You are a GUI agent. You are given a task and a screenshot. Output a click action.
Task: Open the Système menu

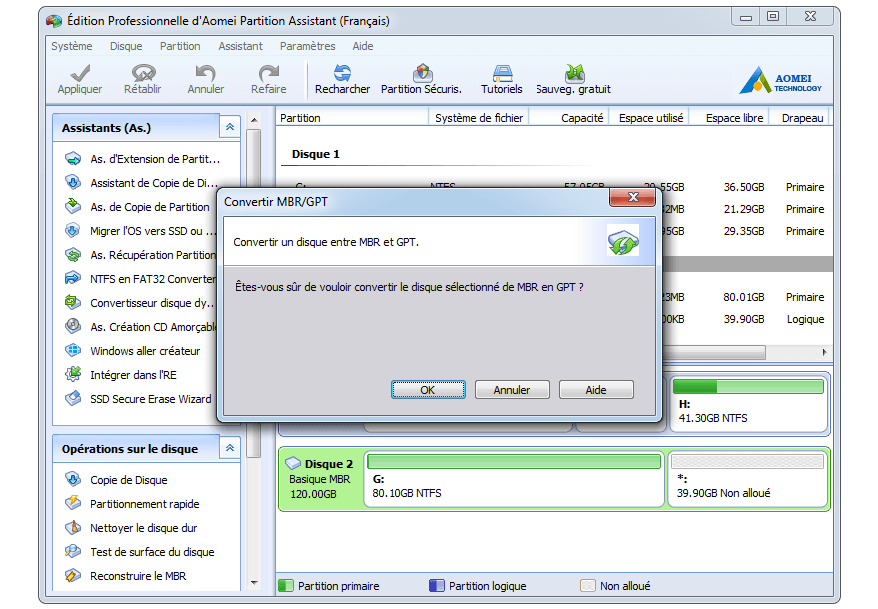tap(71, 46)
